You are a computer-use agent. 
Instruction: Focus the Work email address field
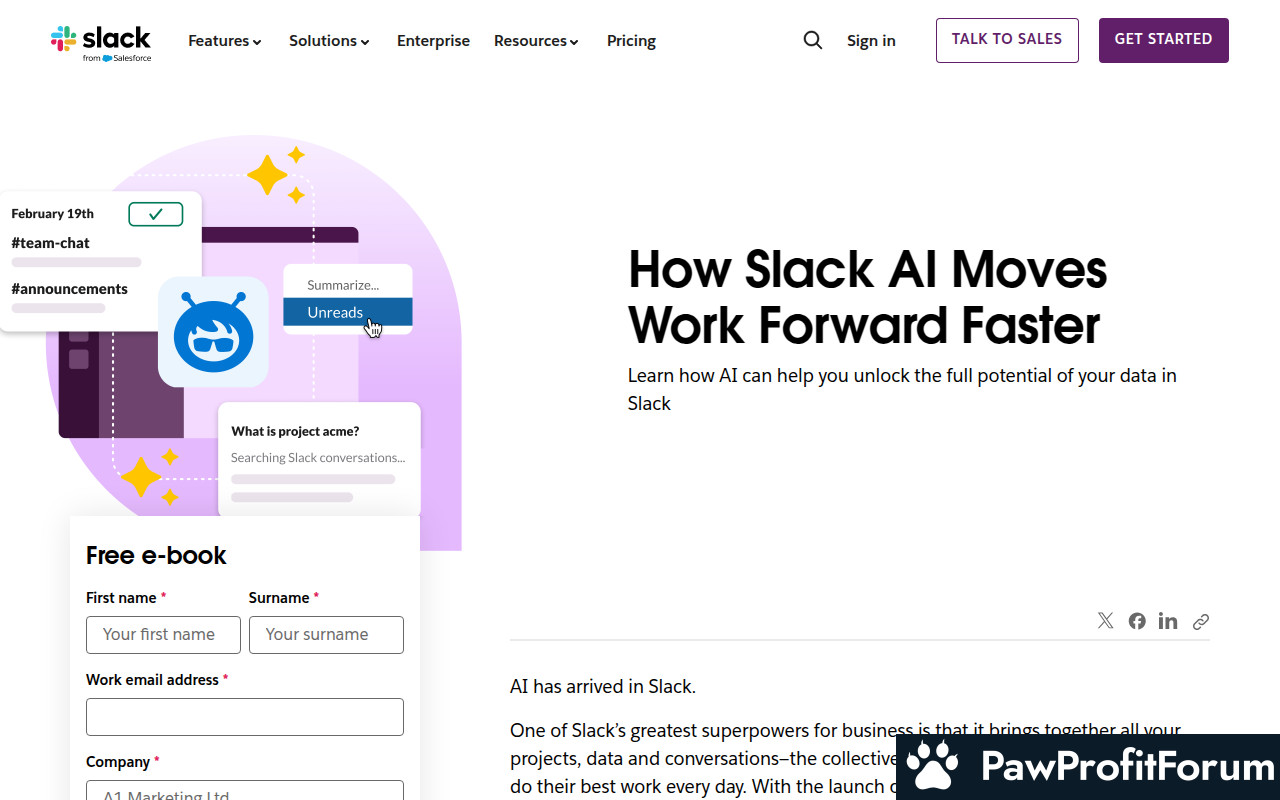point(245,717)
